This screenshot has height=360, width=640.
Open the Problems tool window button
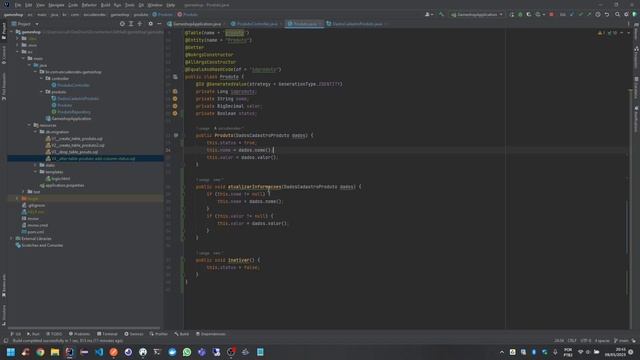click(x=79, y=334)
